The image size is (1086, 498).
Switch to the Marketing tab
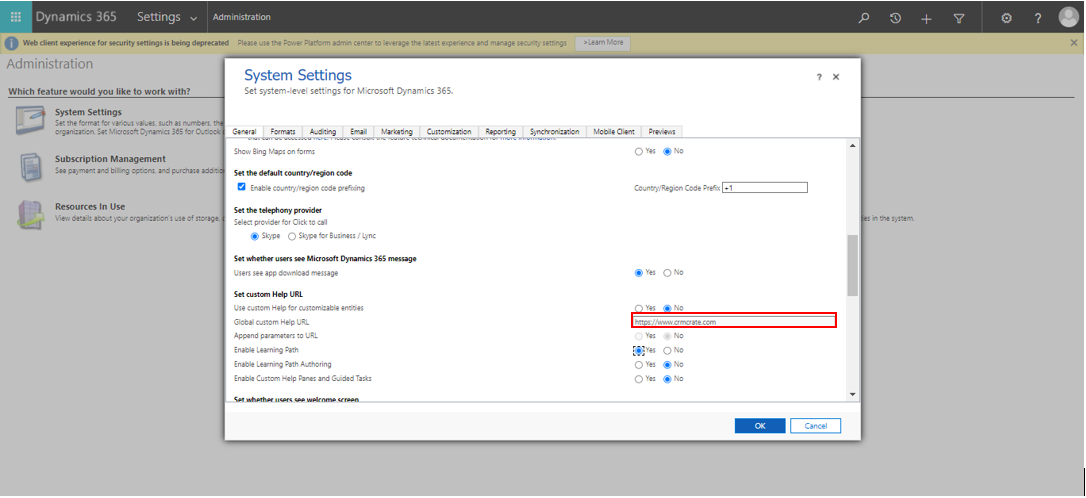coord(397,132)
